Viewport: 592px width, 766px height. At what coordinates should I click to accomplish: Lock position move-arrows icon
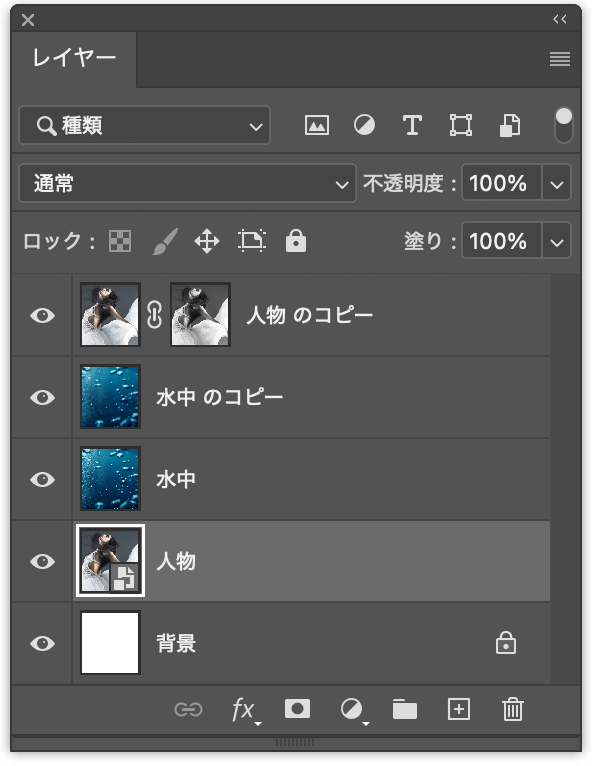click(x=207, y=241)
